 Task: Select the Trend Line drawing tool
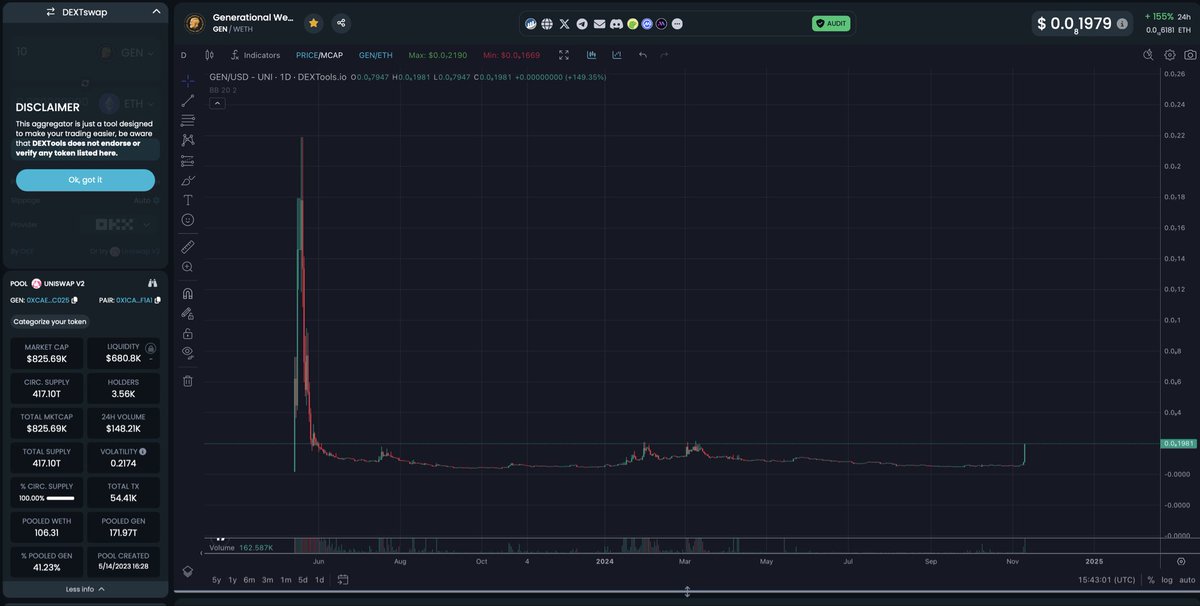point(187,99)
